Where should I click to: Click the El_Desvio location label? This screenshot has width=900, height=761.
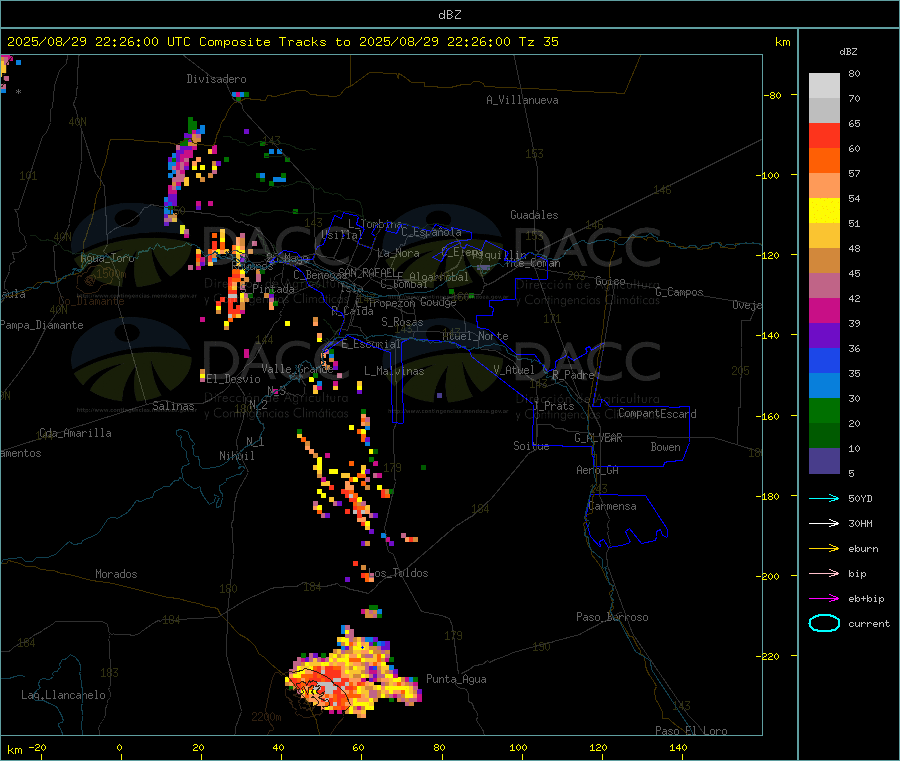tap(234, 379)
